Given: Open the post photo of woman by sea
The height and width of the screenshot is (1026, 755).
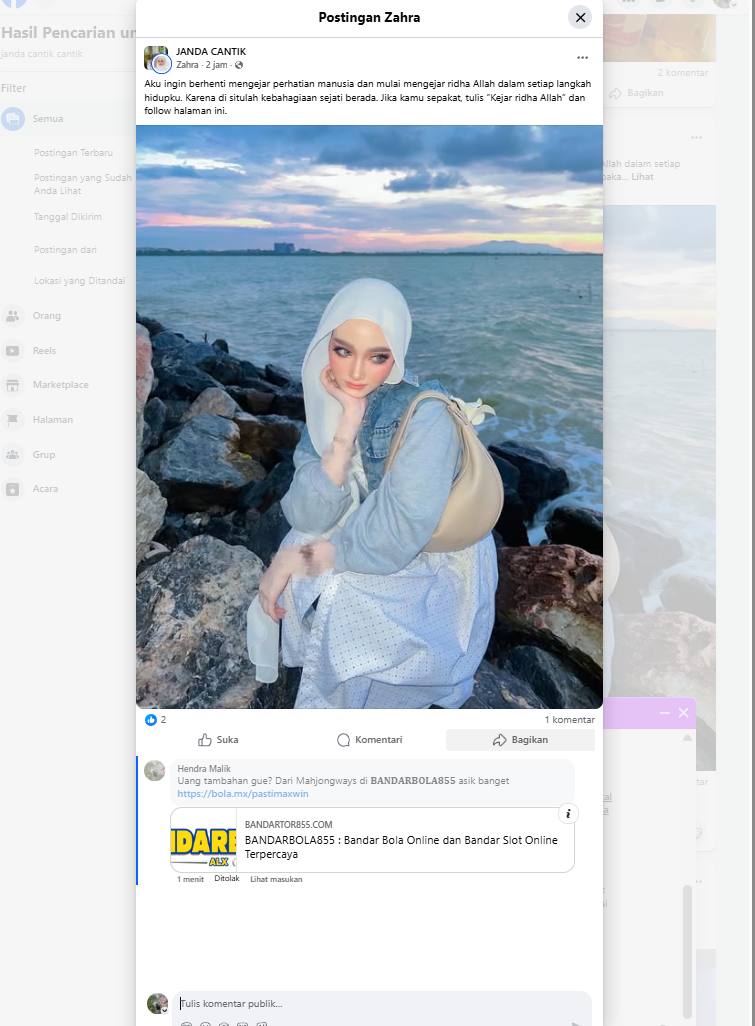Looking at the screenshot, I should pos(369,416).
